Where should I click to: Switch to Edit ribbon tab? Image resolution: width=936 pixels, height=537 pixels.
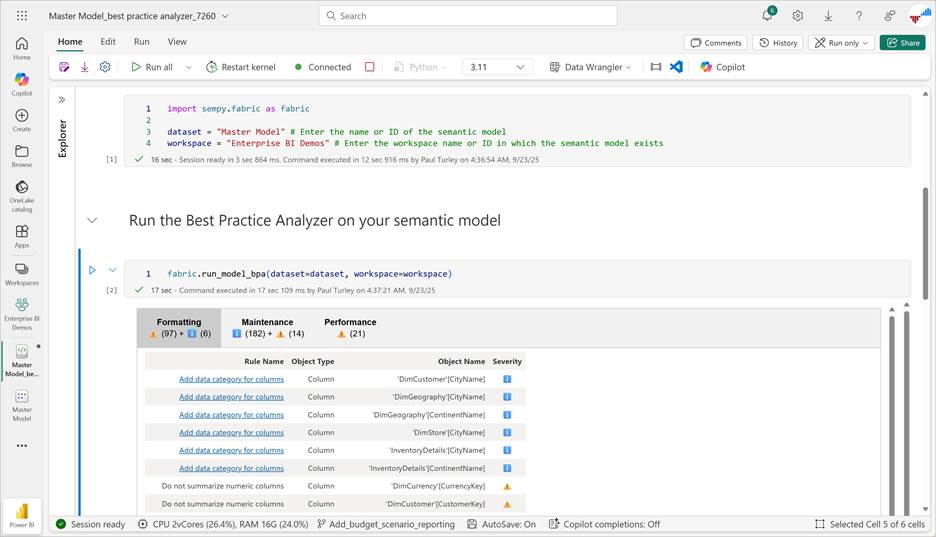(108, 42)
